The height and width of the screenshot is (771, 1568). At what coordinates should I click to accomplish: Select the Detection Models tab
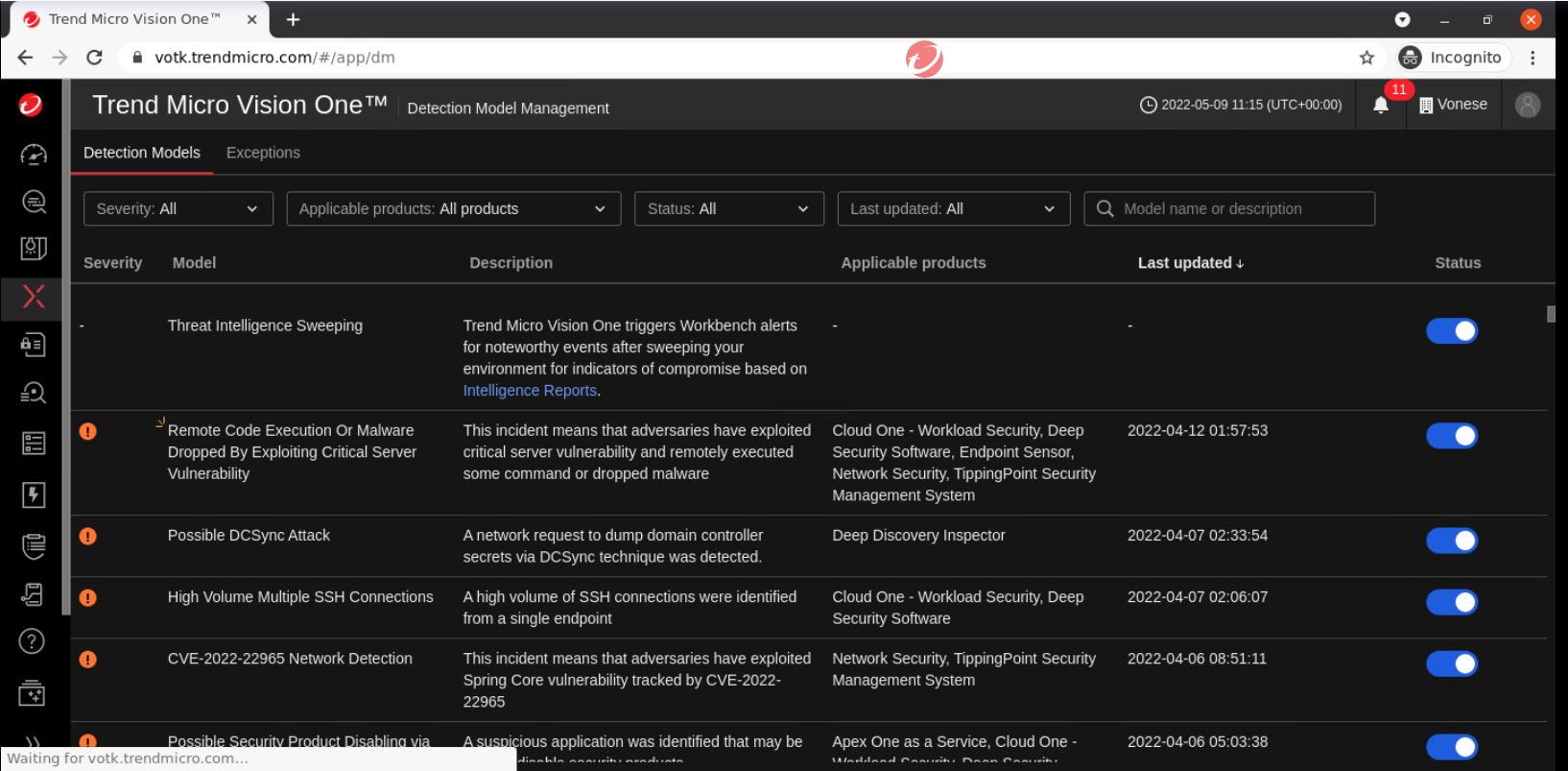pyautogui.click(x=142, y=153)
